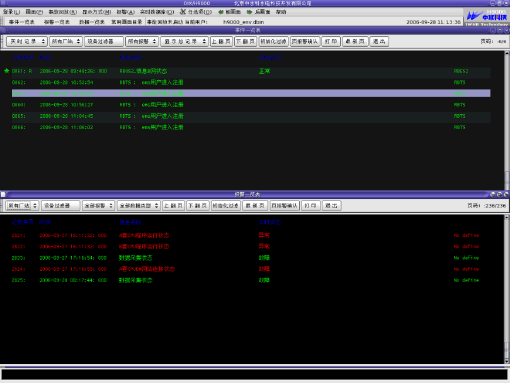Viewport: 510px width, 383px height.
Task: Open the 帮助 menu
Action: 281,12
